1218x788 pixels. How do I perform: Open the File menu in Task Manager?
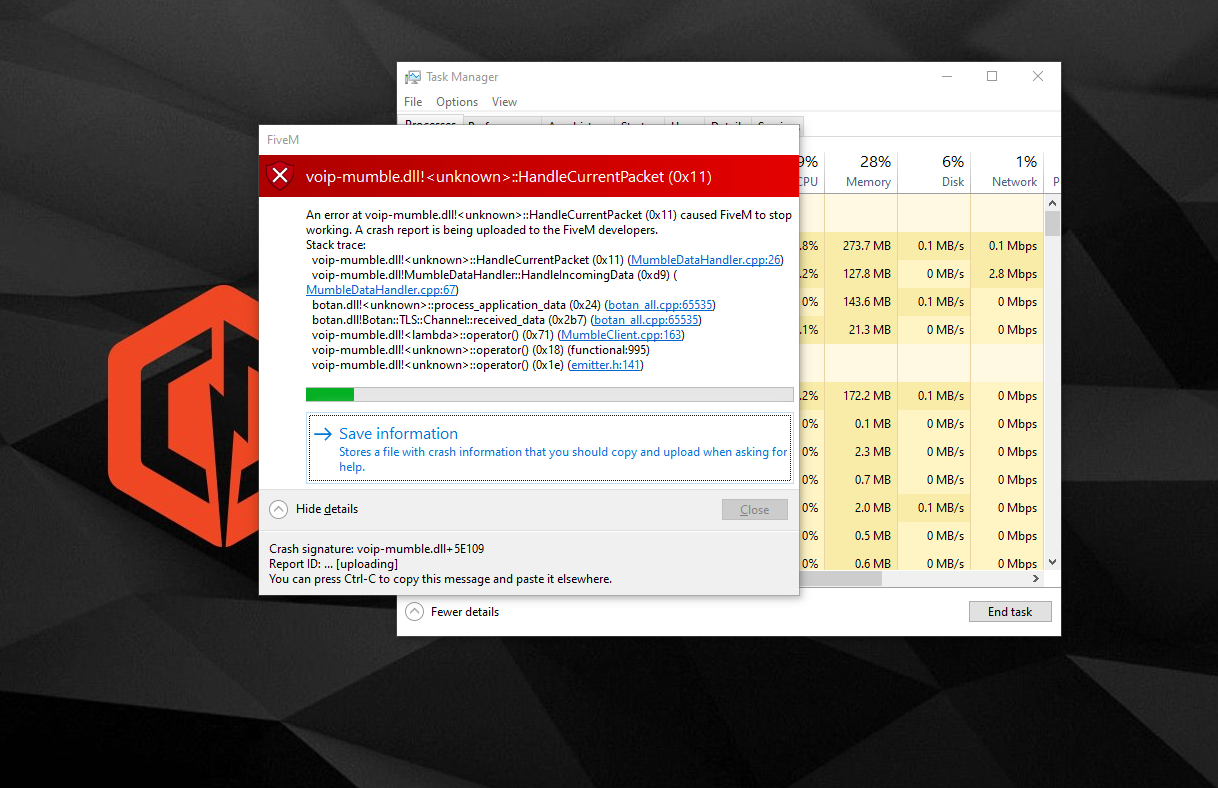[x=413, y=102]
